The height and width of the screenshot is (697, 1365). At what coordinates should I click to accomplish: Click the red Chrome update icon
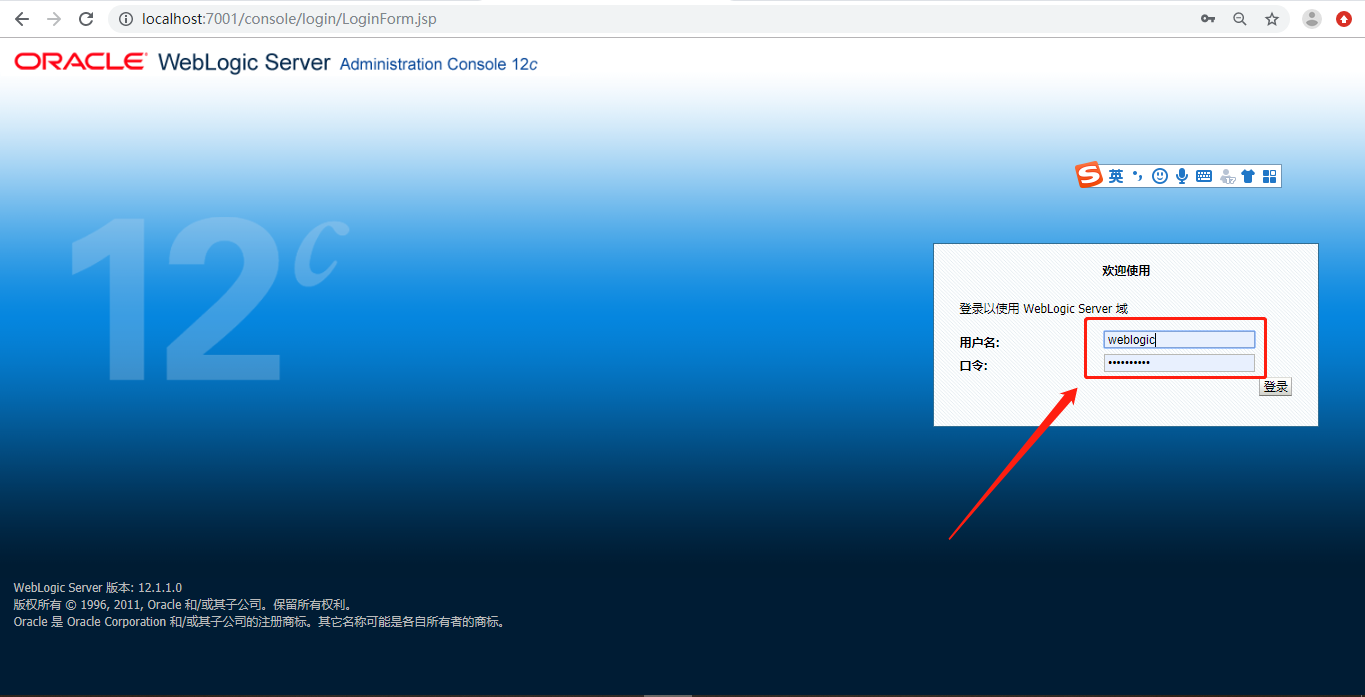[1344, 19]
